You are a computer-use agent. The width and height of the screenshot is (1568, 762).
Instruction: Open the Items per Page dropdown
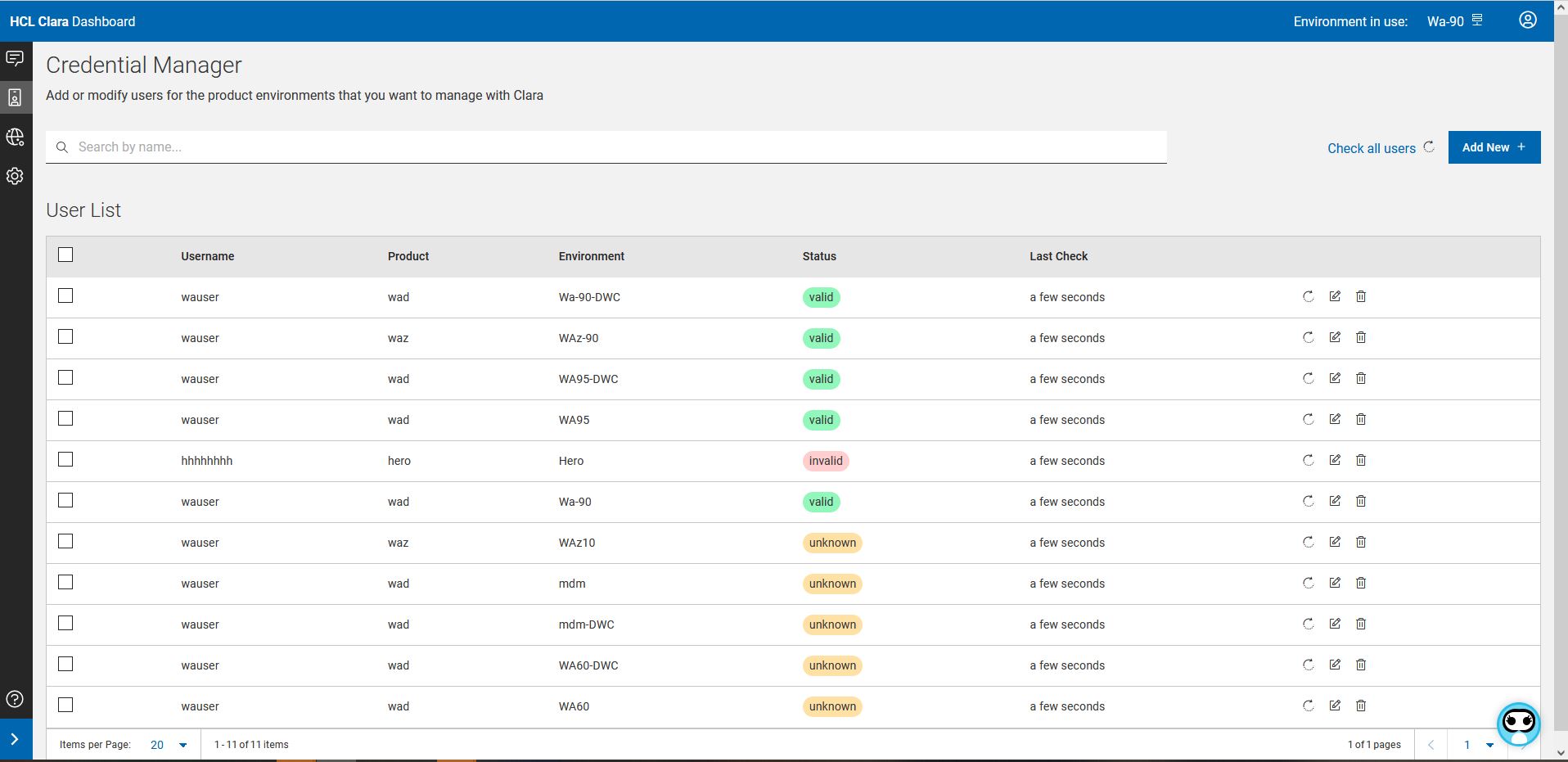[x=169, y=745]
